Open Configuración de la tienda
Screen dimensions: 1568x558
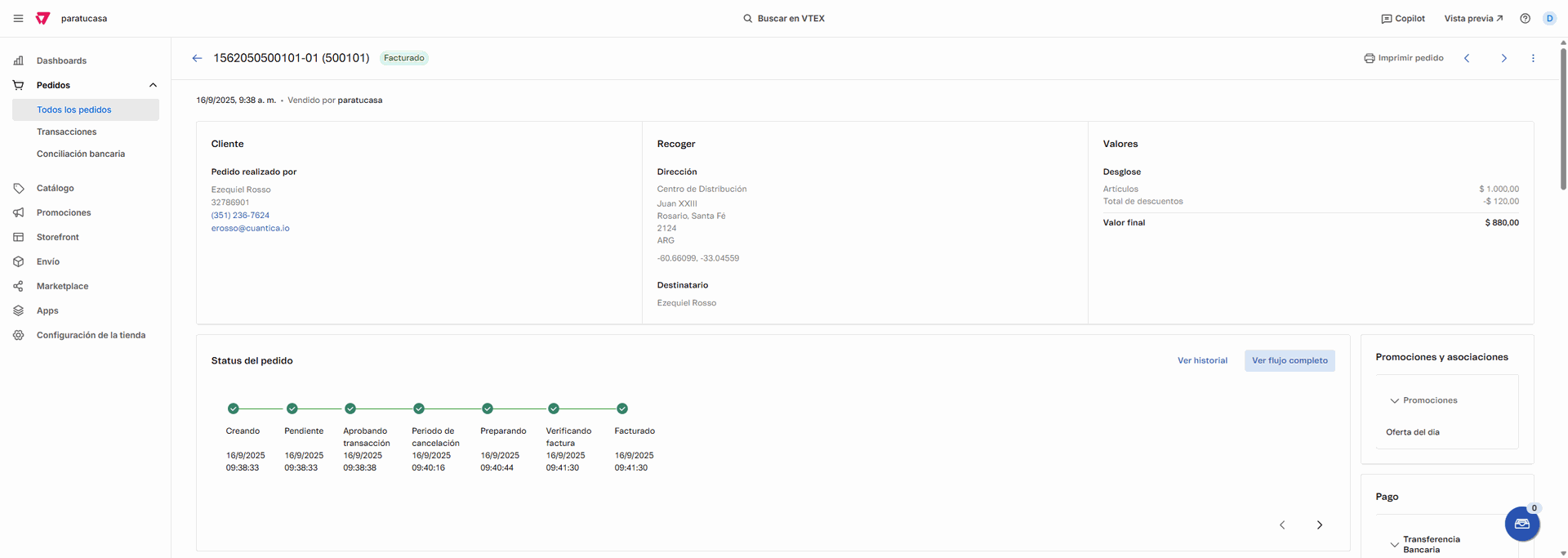[x=91, y=335]
